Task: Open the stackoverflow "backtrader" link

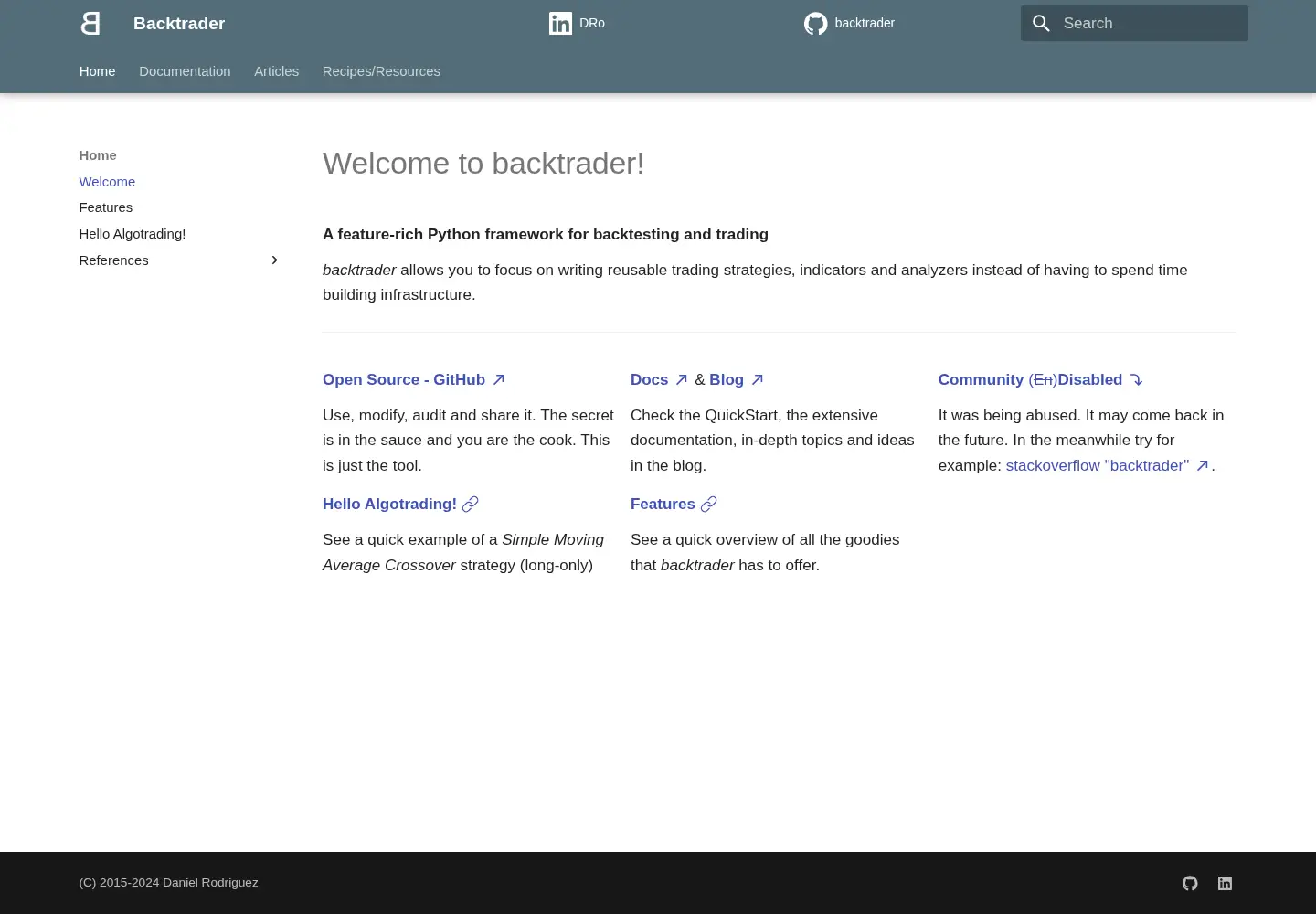Action: tap(1098, 465)
